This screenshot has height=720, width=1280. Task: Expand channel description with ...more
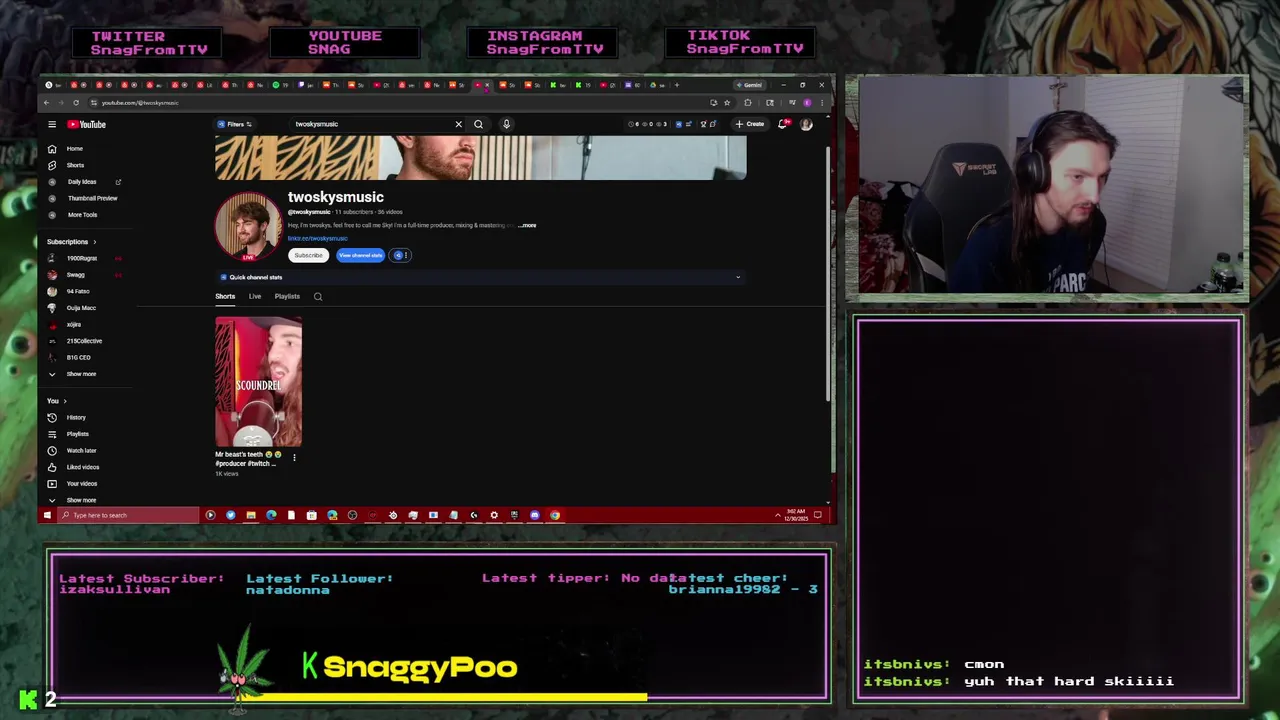527,225
